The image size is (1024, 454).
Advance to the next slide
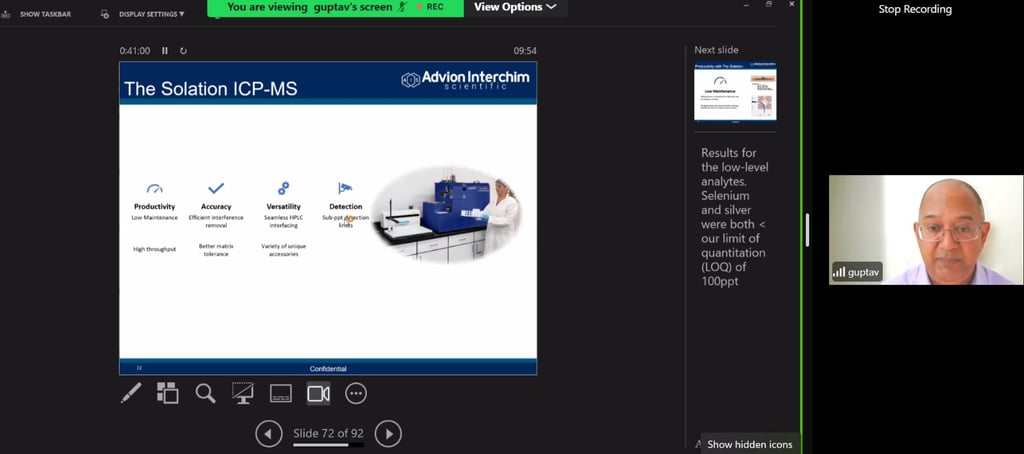point(388,434)
